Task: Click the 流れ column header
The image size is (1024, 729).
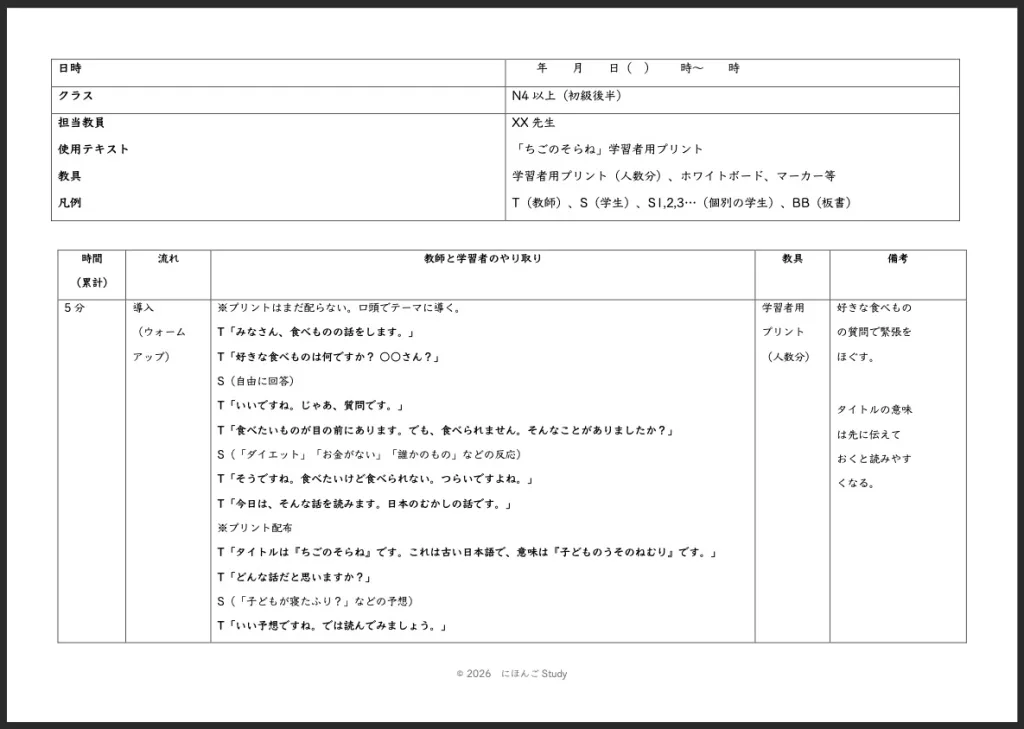Action: [x=168, y=259]
